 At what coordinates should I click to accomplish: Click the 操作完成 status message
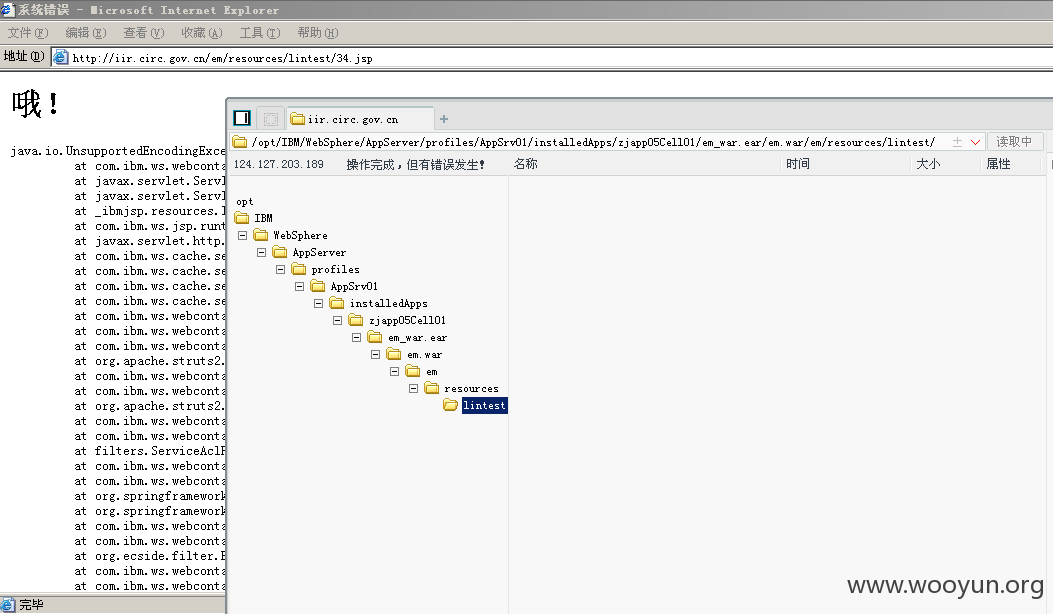point(415,165)
